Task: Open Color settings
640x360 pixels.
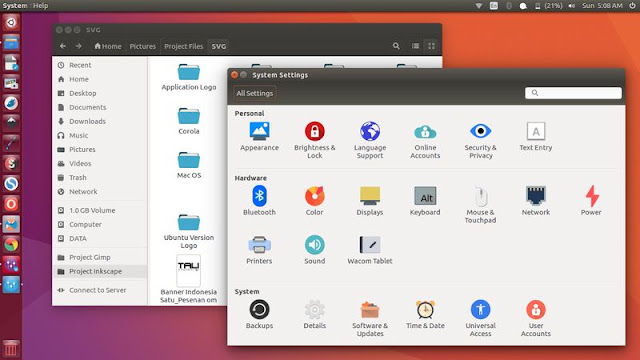Action: point(314,200)
